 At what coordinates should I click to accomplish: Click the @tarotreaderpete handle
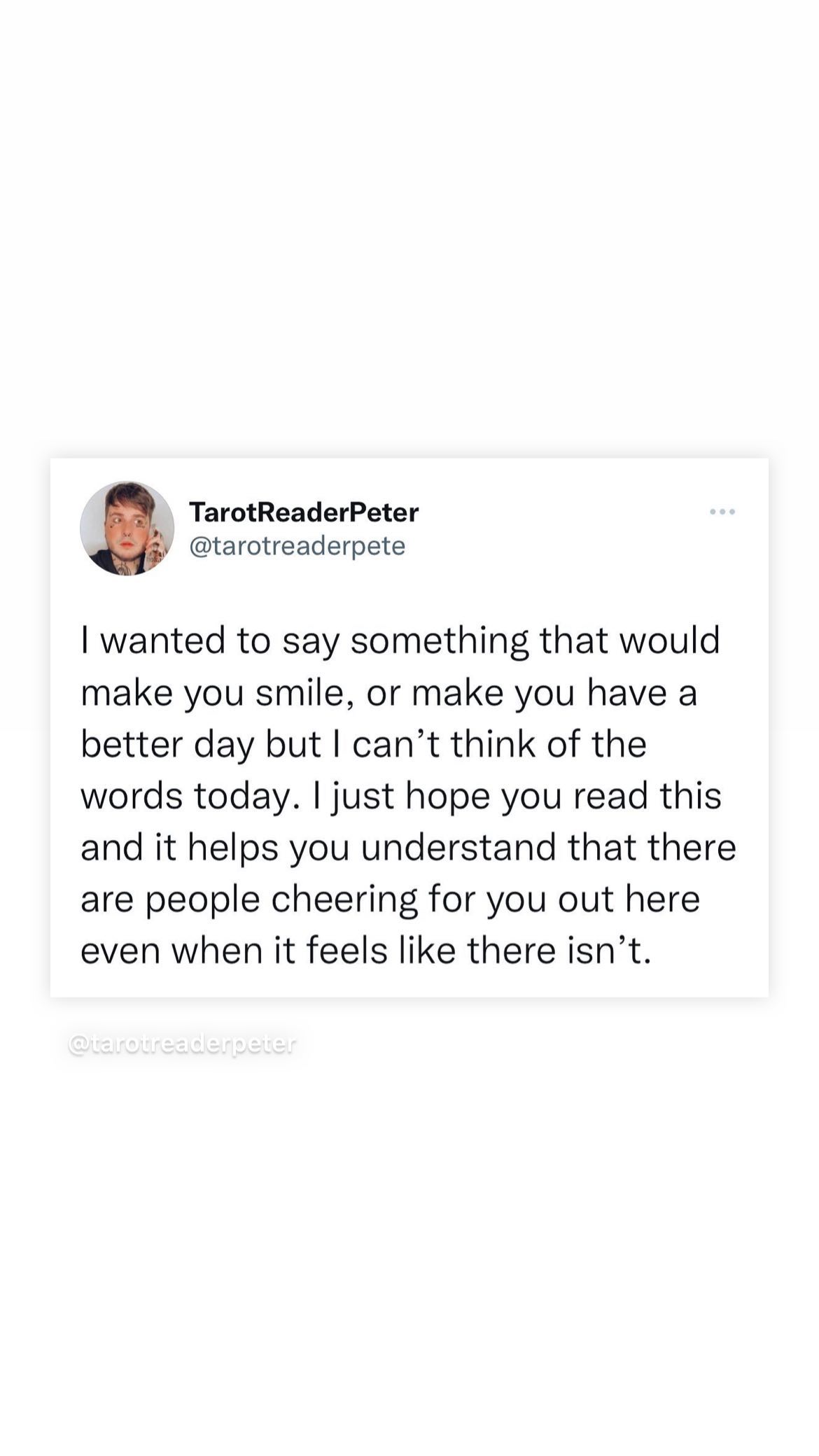pyautogui.click(x=297, y=546)
